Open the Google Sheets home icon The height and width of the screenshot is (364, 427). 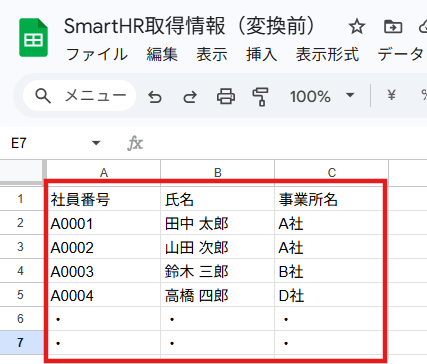click(x=33, y=38)
